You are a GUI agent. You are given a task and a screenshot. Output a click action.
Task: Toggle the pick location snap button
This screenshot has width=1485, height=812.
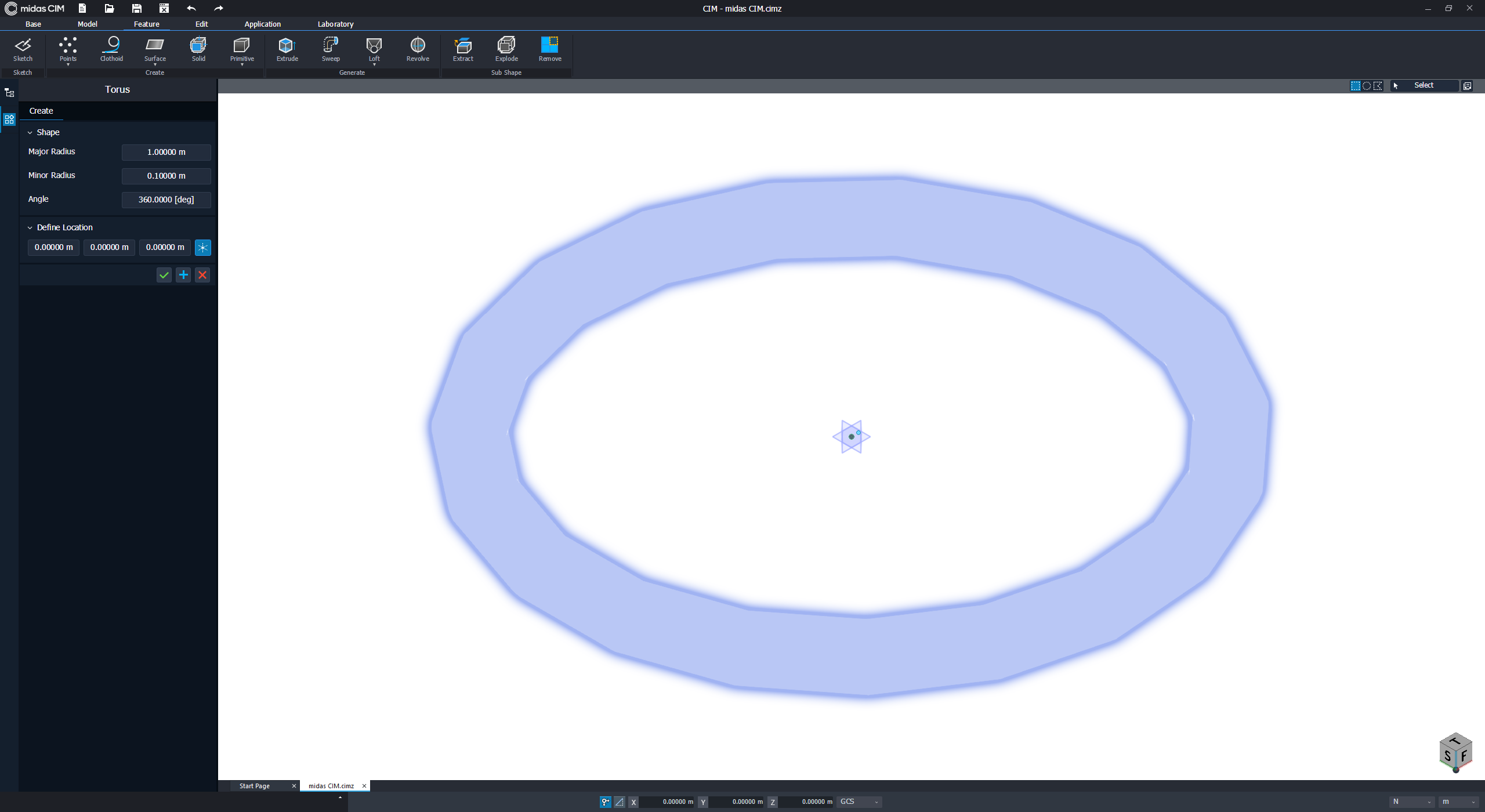point(202,248)
